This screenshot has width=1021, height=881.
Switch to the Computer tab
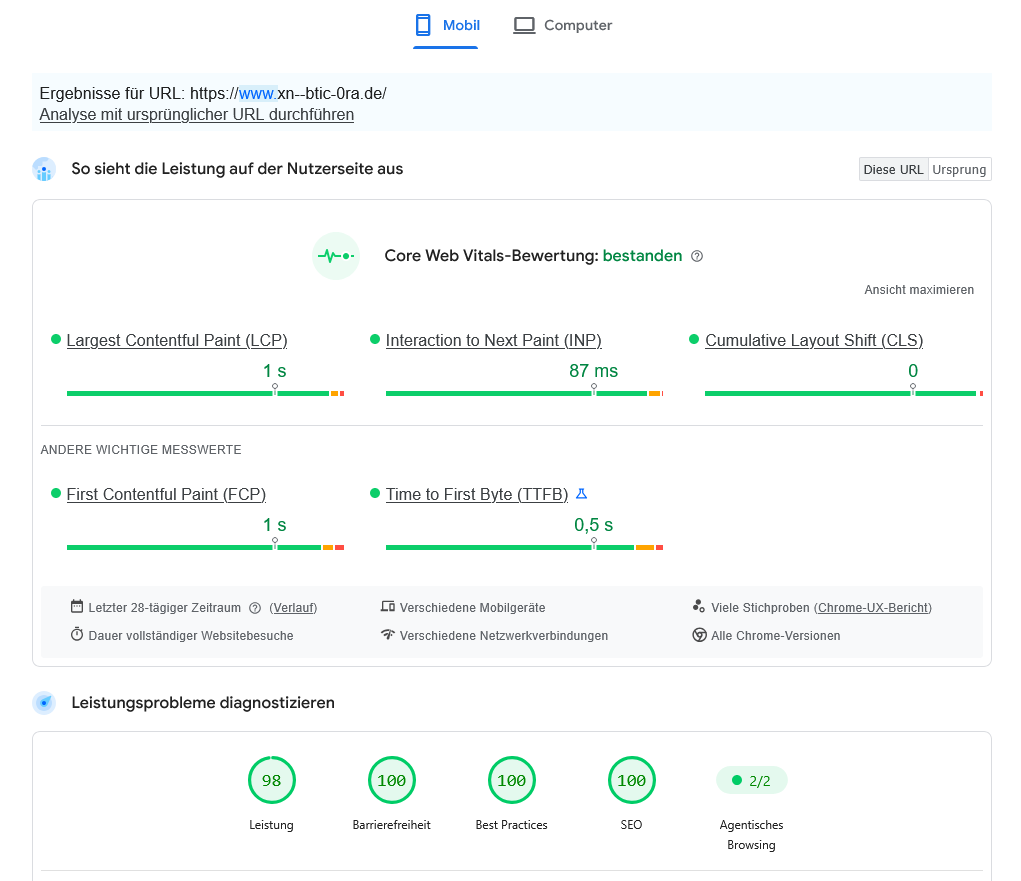[x=563, y=25]
